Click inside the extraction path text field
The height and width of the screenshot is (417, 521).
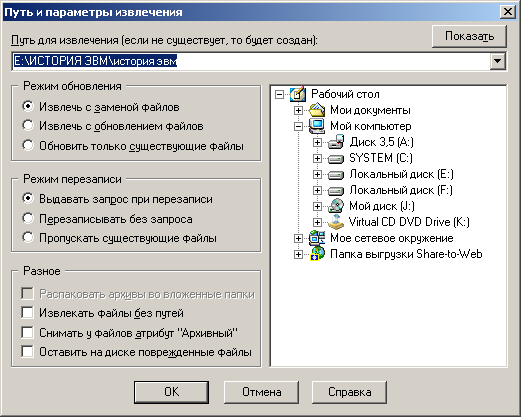click(x=251, y=61)
